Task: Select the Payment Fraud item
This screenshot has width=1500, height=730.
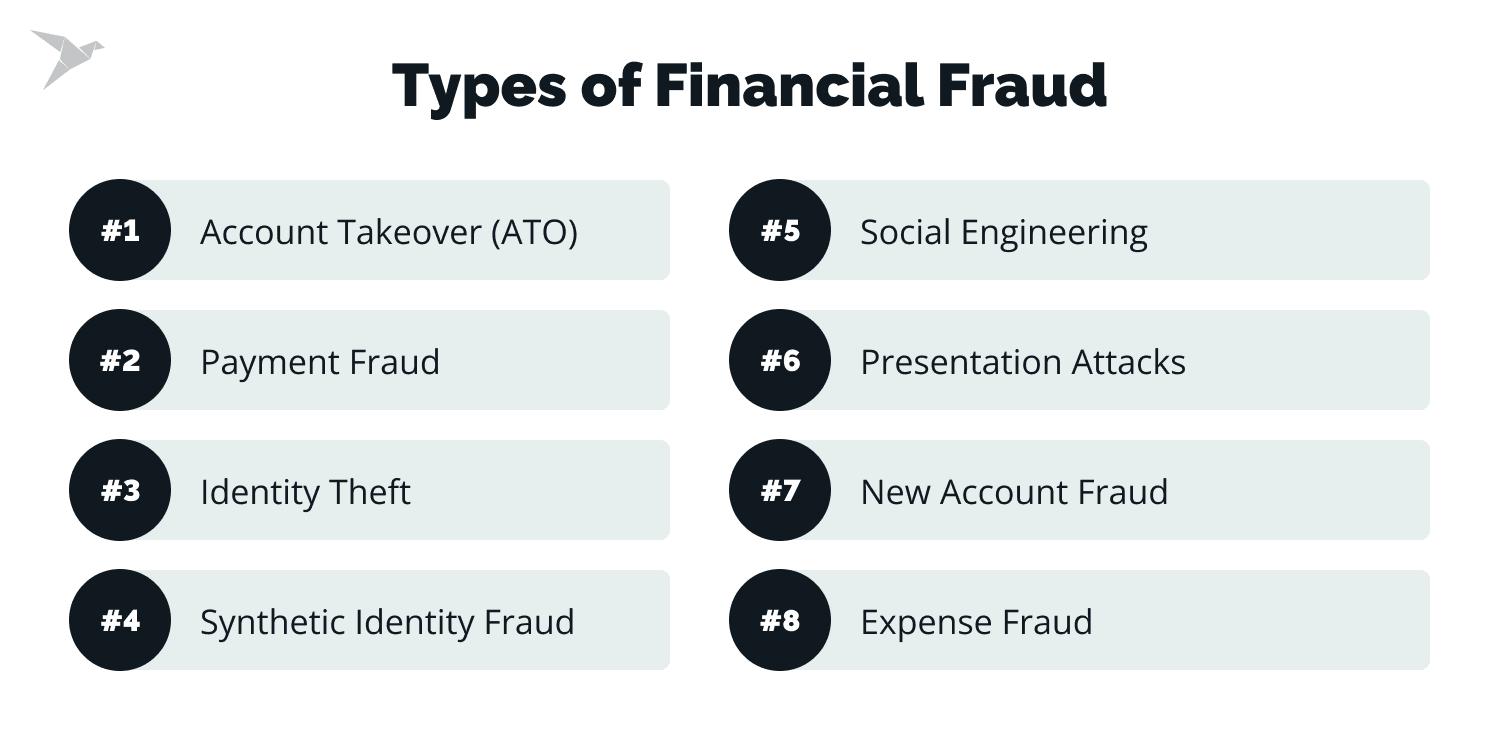Action: click(x=320, y=362)
